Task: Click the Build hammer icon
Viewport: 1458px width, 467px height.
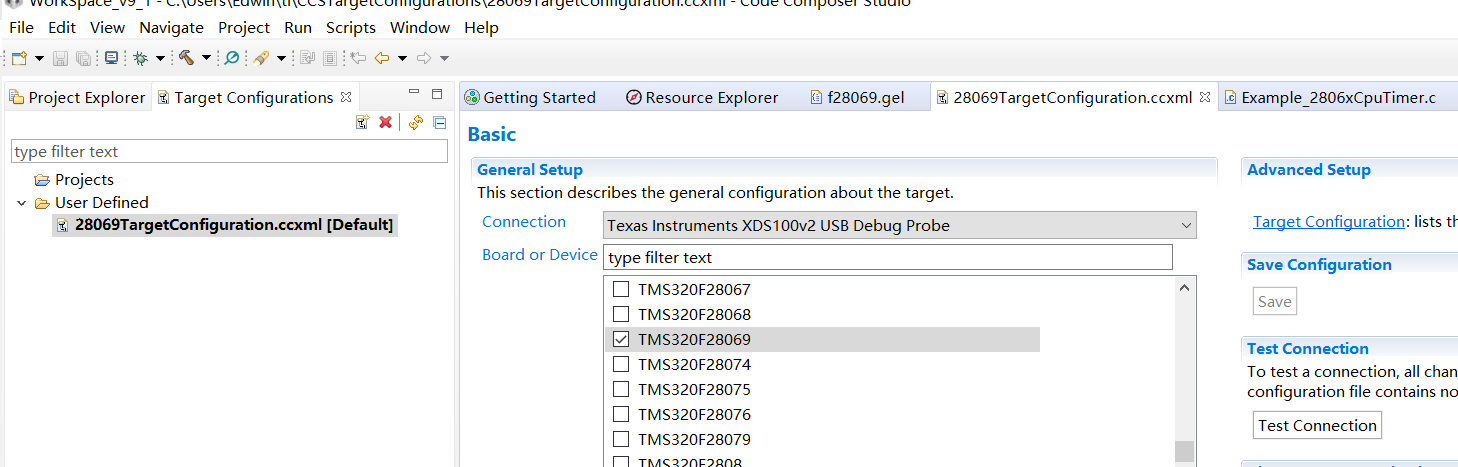Action: (186, 58)
